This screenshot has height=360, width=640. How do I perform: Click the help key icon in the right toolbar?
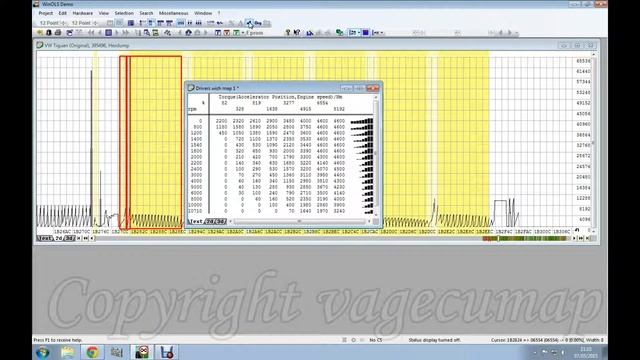pyautogui.click(x=288, y=32)
